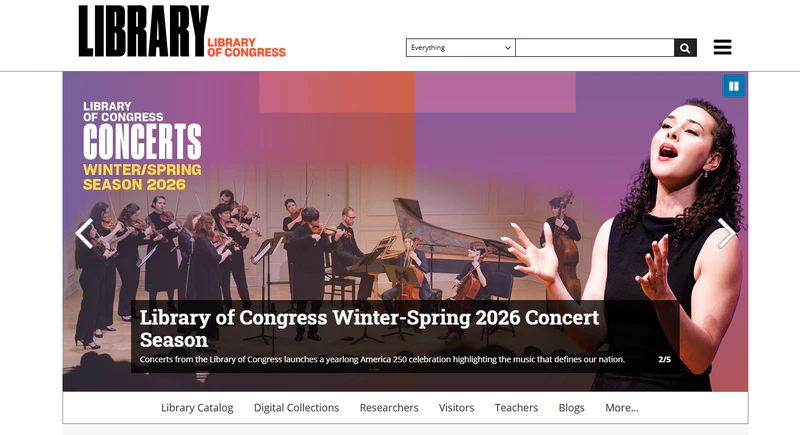Image resolution: width=800 pixels, height=435 pixels.
Task: Visit the Visitors page
Action: (456, 408)
